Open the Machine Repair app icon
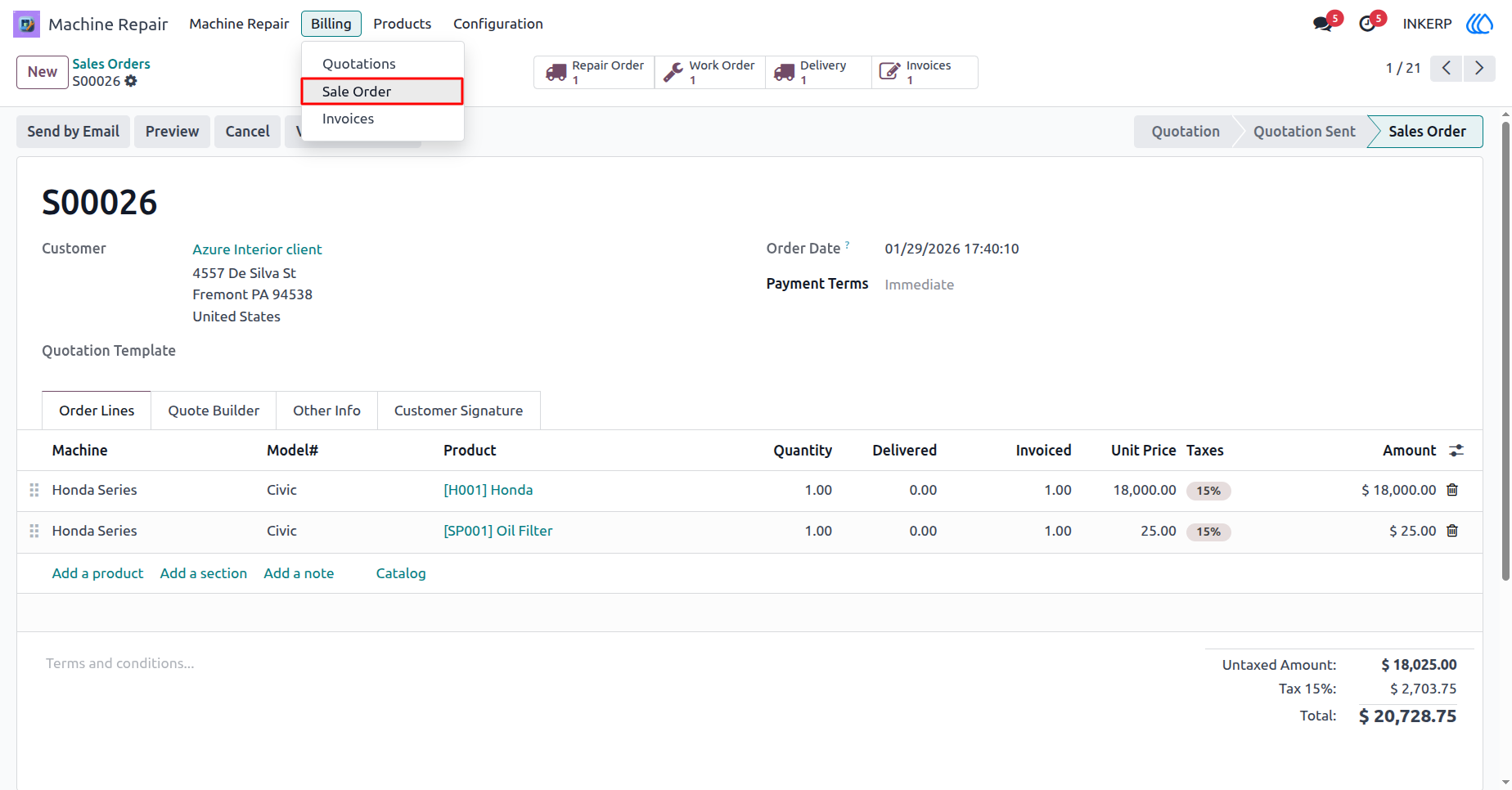The image size is (1512, 790). (26, 24)
